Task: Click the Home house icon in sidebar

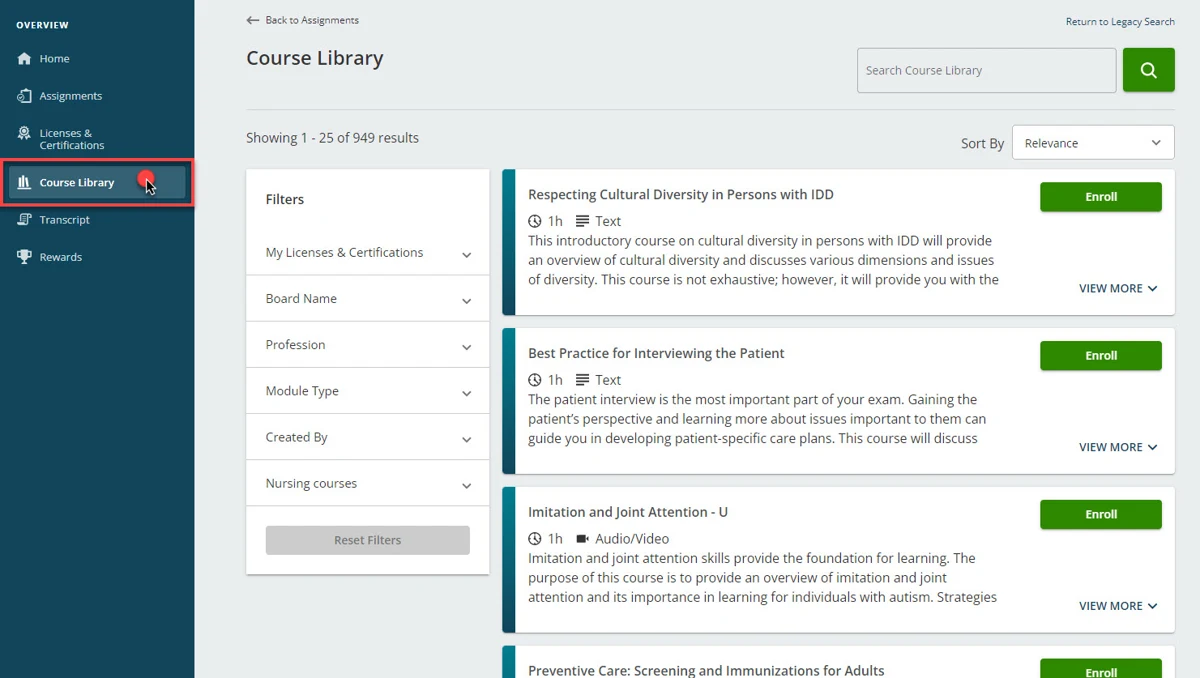Action: [25, 59]
